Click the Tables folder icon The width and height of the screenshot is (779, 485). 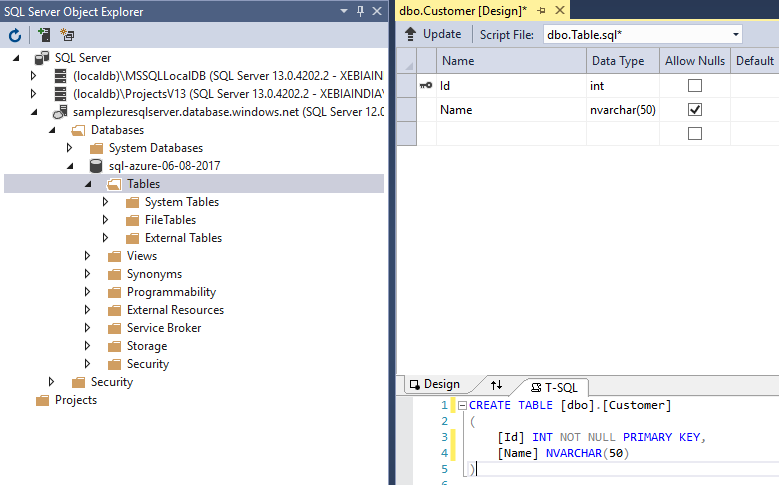114,184
